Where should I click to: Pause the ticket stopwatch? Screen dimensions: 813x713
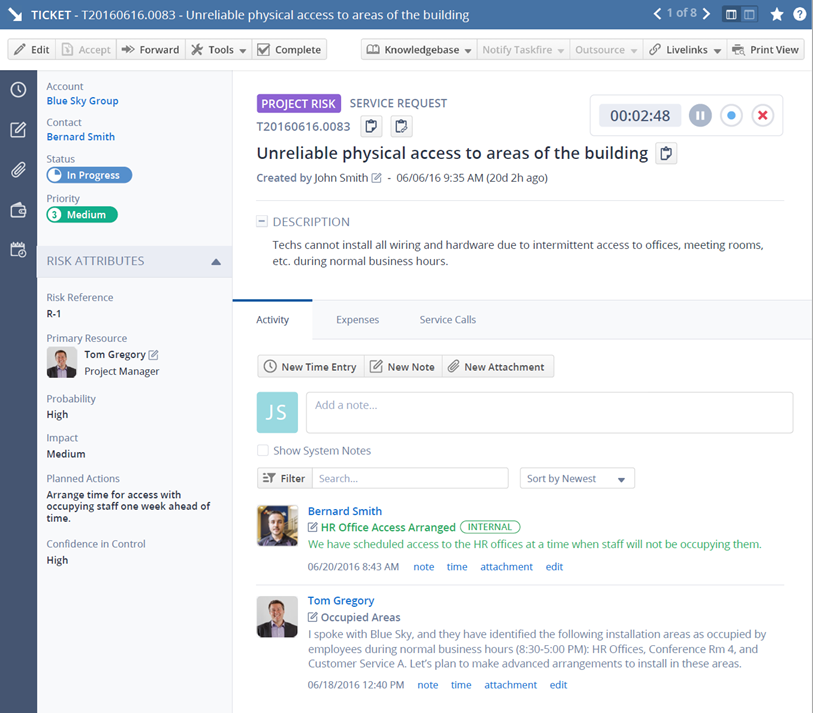(x=700, y=115)
